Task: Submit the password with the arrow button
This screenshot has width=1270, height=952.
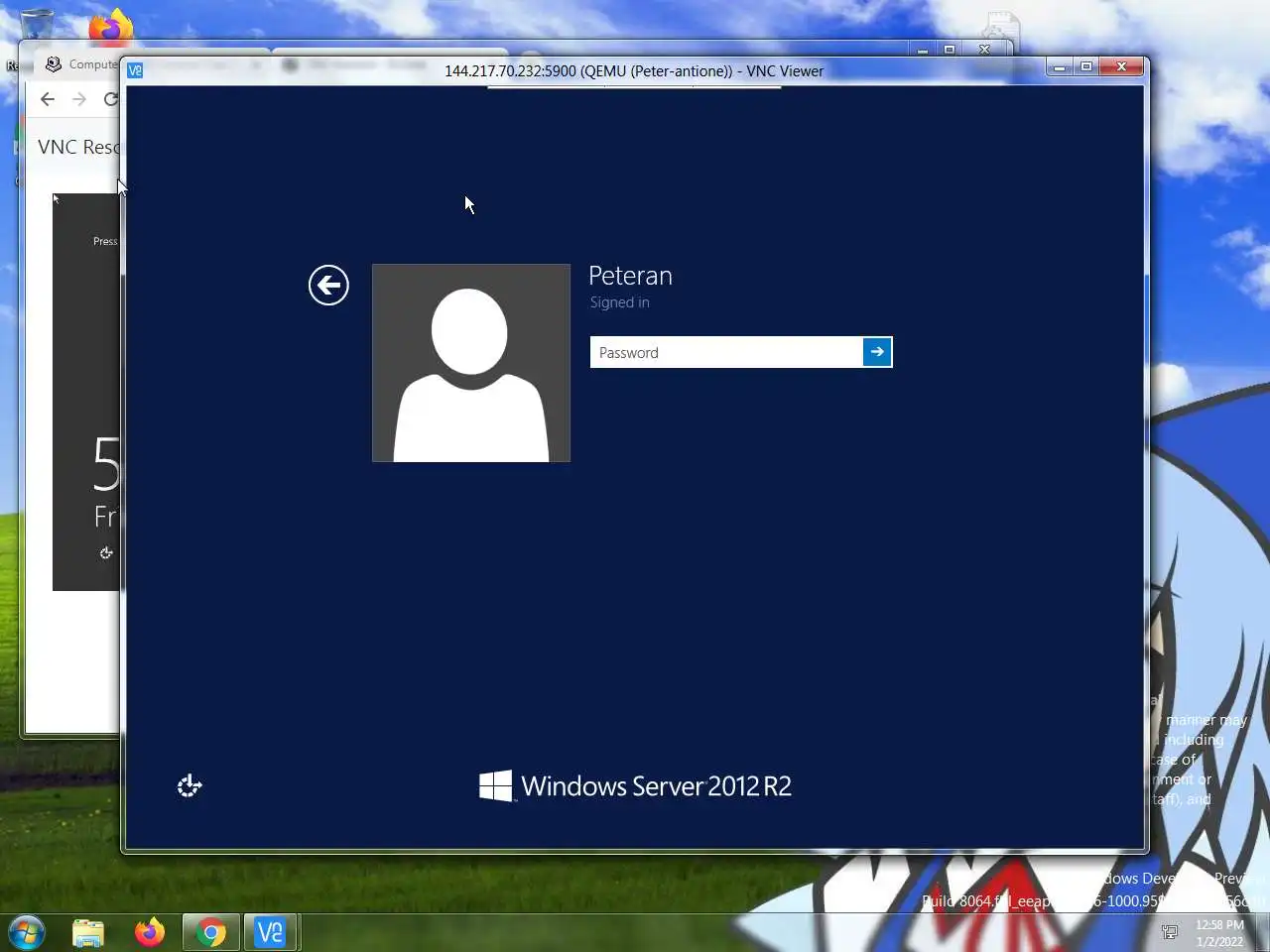Action: pyautogui.click(x=877, y=352)
